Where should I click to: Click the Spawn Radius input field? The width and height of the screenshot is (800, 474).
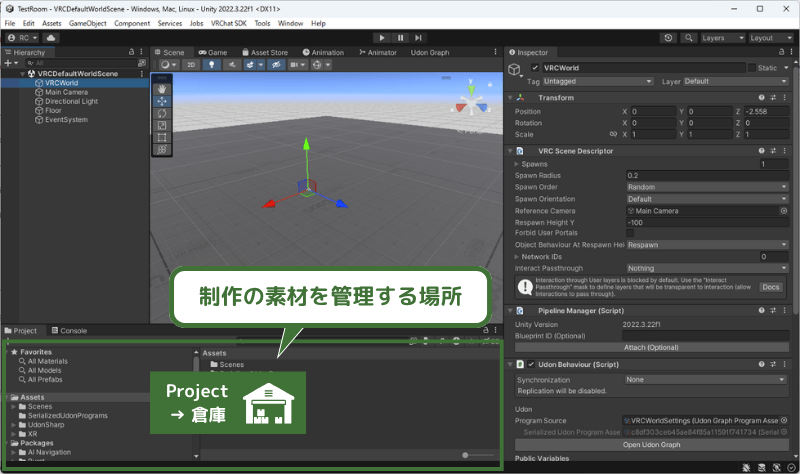[708, 176]
